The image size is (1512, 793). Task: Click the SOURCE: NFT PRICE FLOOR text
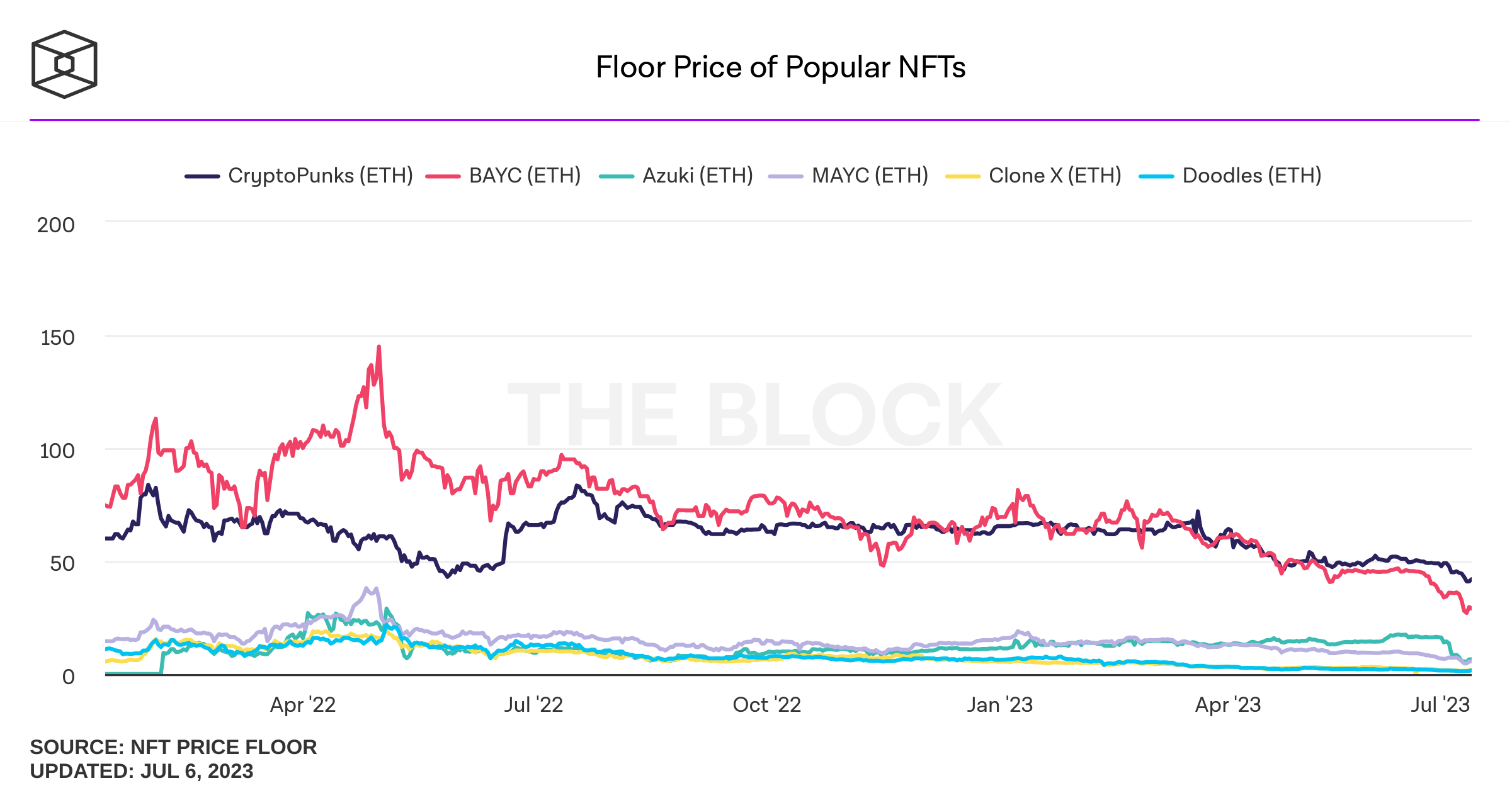tap(173, 747)
